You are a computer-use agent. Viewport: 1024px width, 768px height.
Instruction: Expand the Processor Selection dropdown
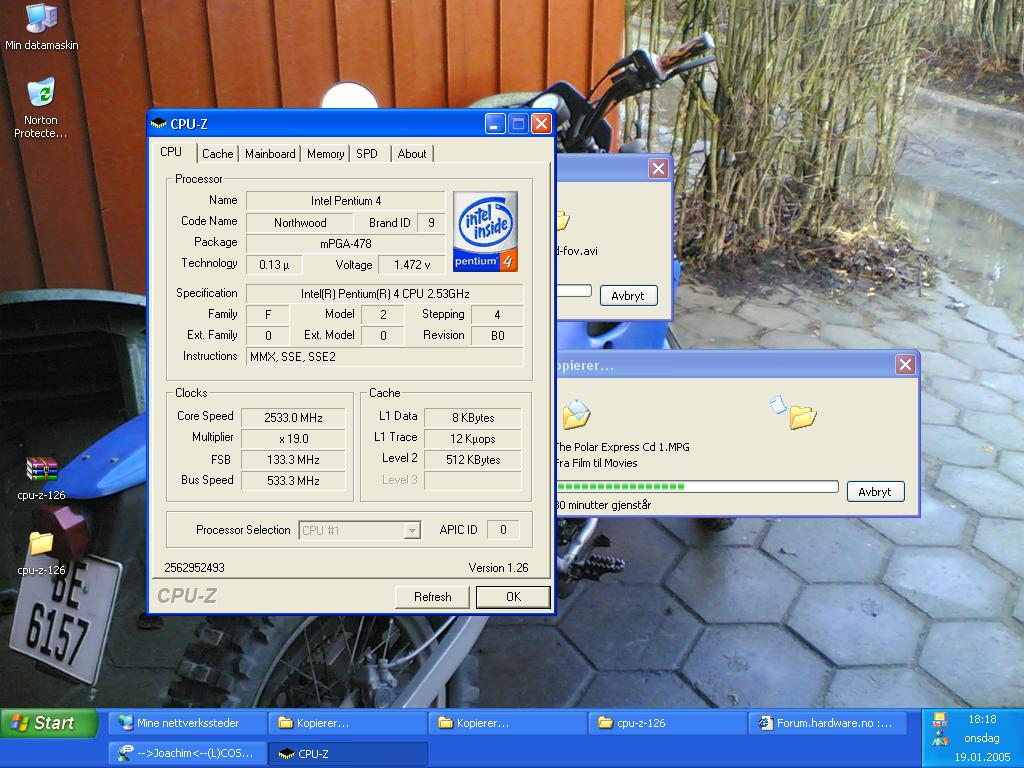(411, 530)
